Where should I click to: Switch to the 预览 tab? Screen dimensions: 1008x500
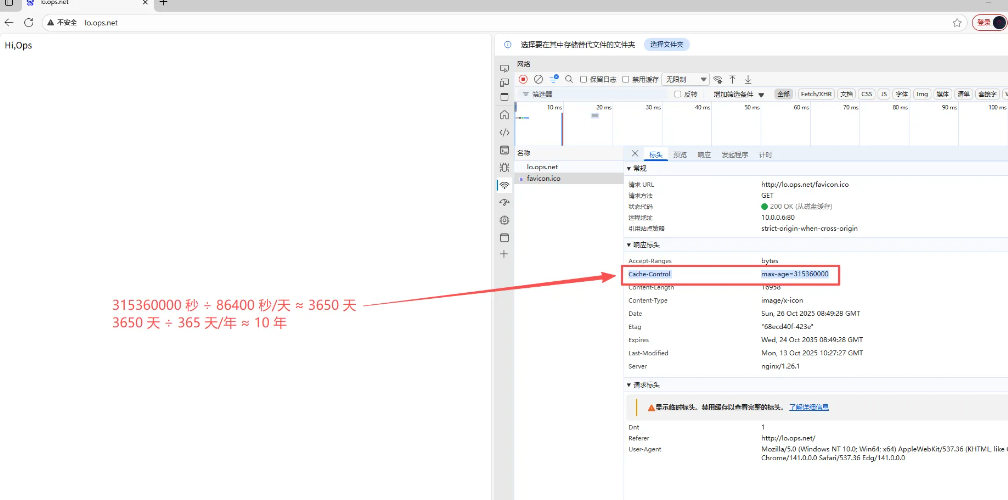point(680,155)
